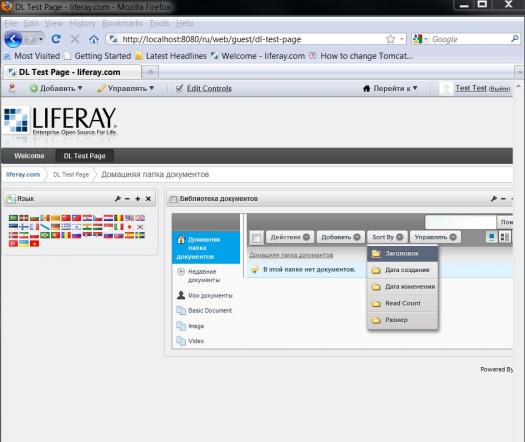The image size is (525, 442).
Task: Reload the page with refresh icon
Action: coord(56,39)
